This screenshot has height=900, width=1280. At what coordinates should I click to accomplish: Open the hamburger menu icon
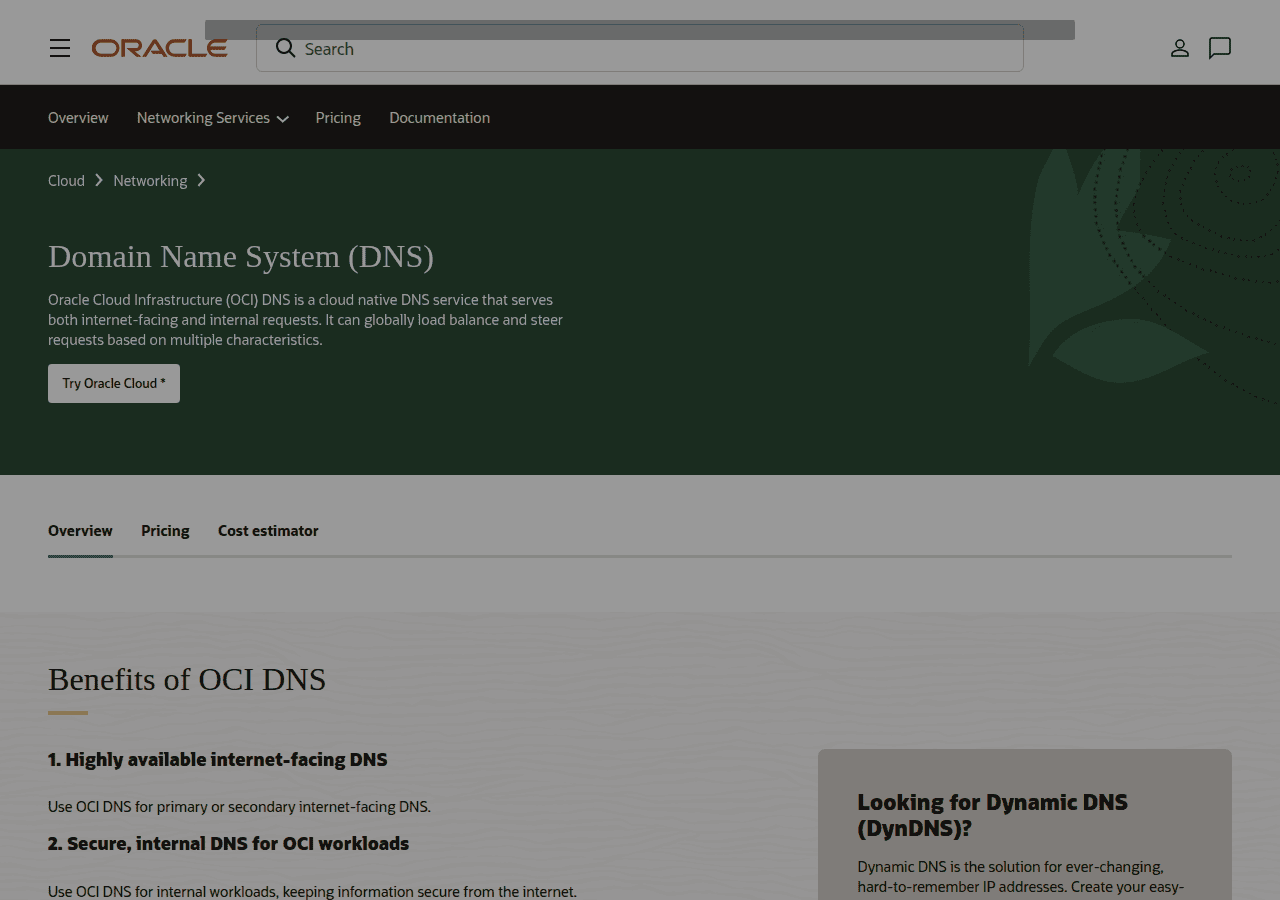(60, 48)
